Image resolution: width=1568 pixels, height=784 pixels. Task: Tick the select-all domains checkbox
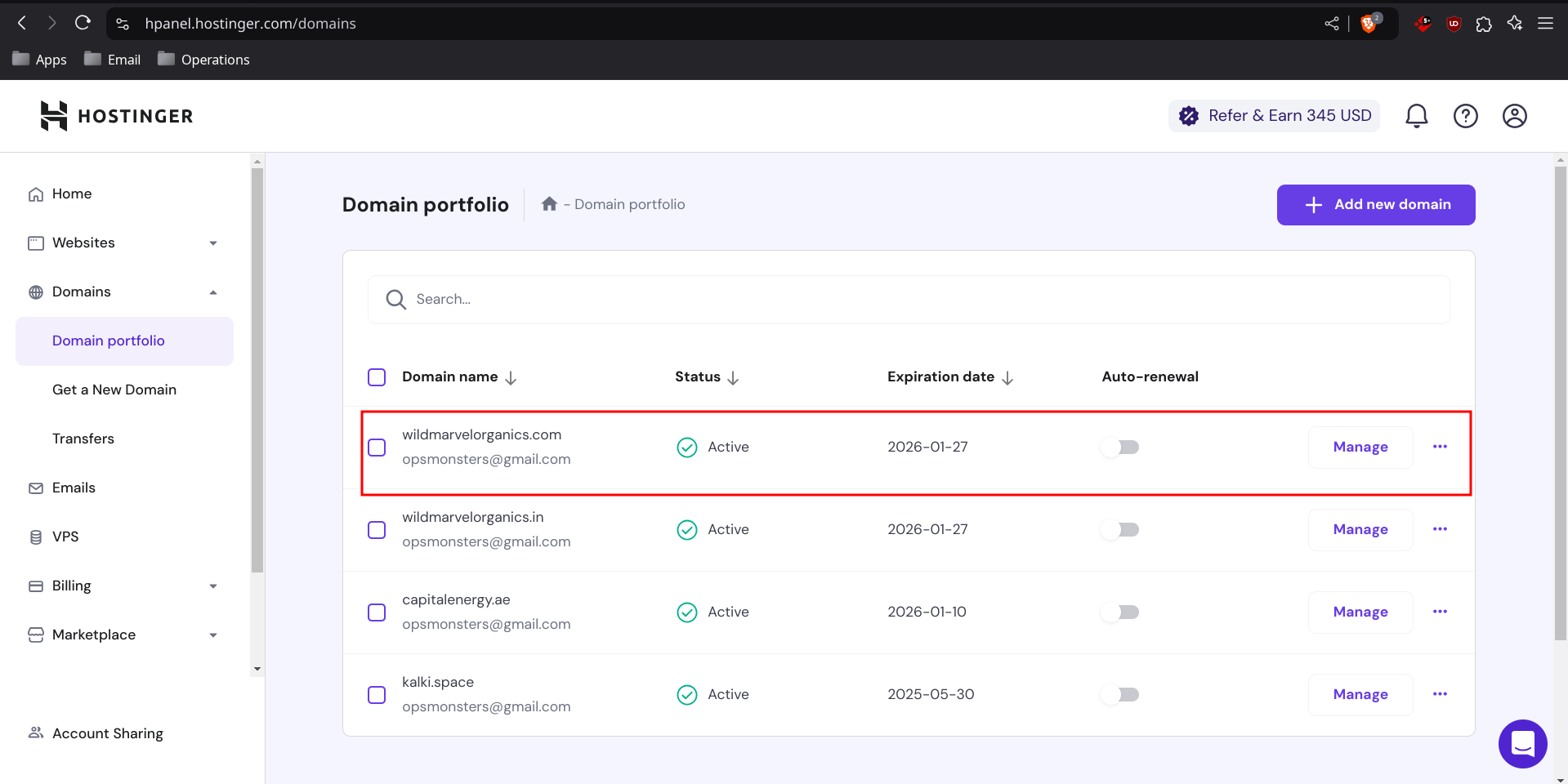(377, 377)
